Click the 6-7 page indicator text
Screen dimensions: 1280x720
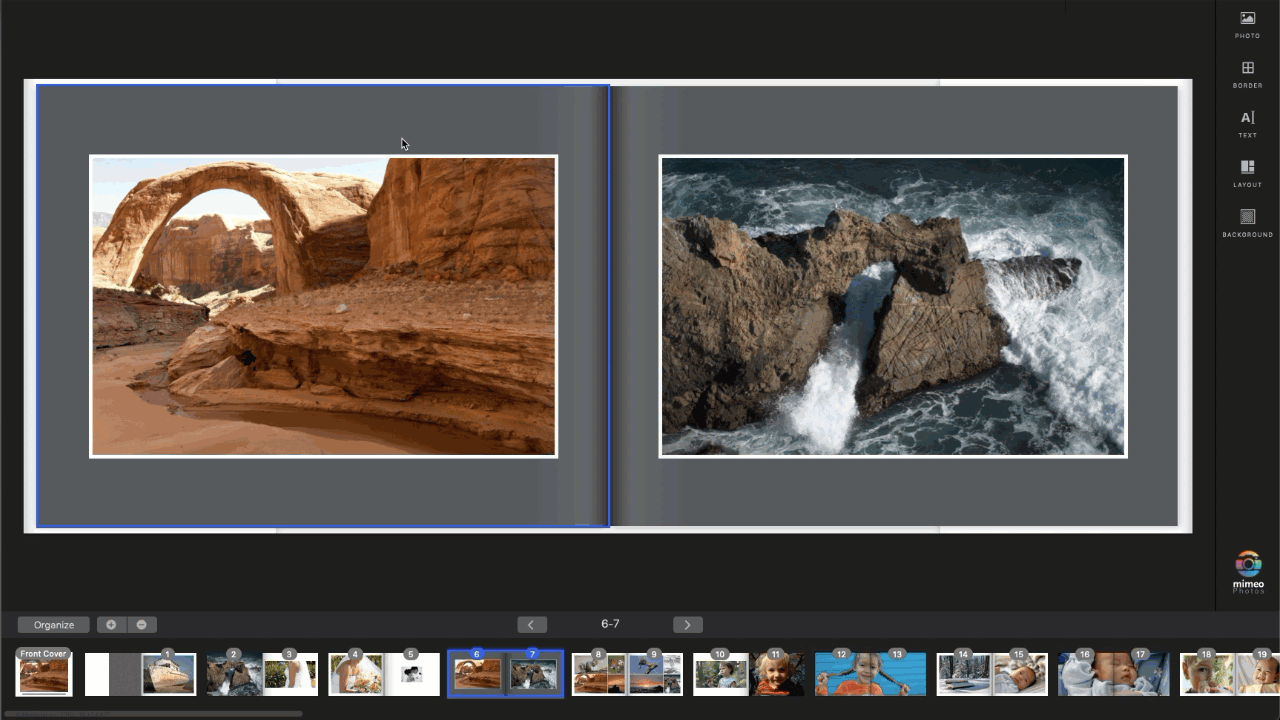coord(610,624)
